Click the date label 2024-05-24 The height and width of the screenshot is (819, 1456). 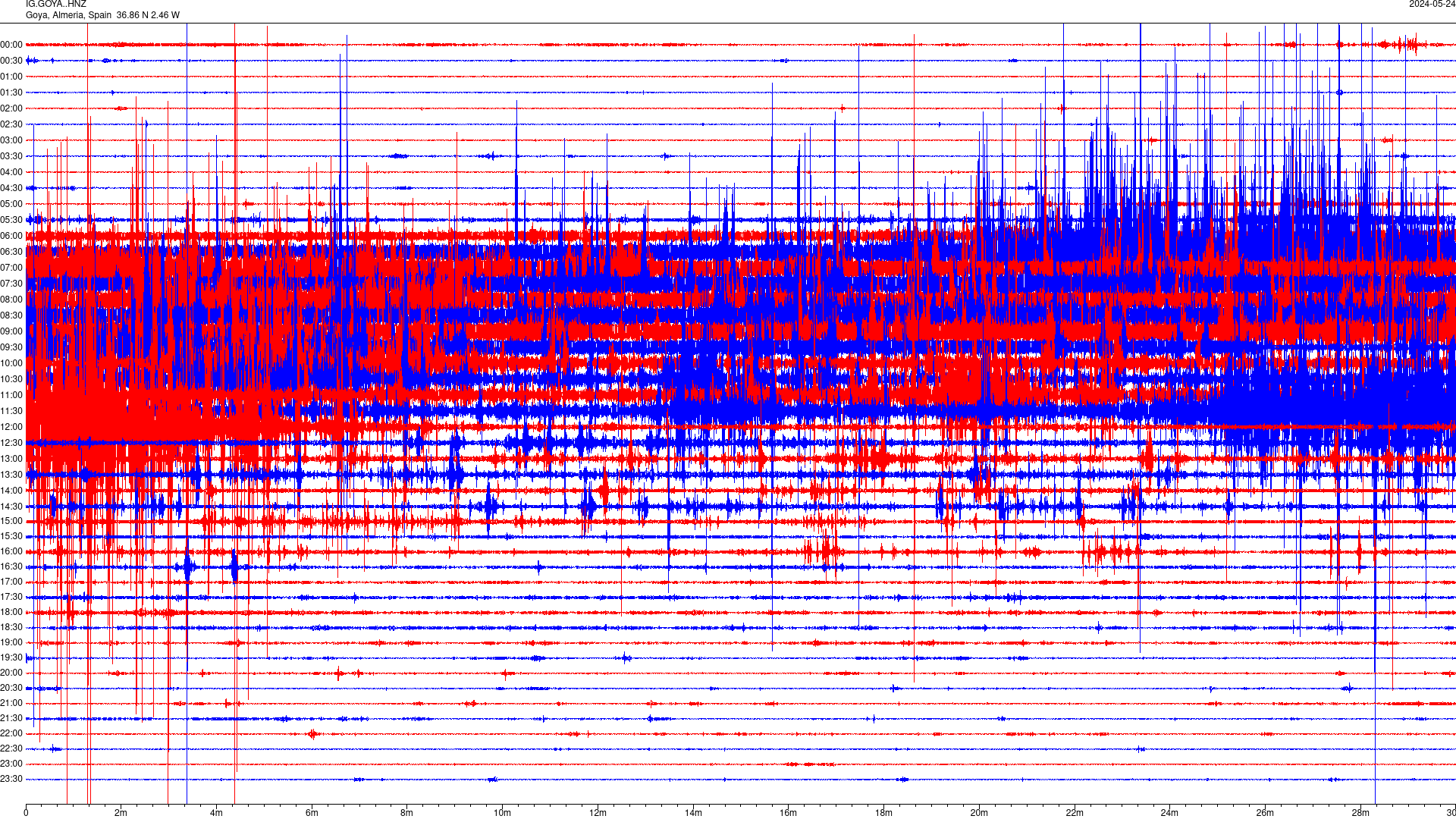pos(1432,5)
